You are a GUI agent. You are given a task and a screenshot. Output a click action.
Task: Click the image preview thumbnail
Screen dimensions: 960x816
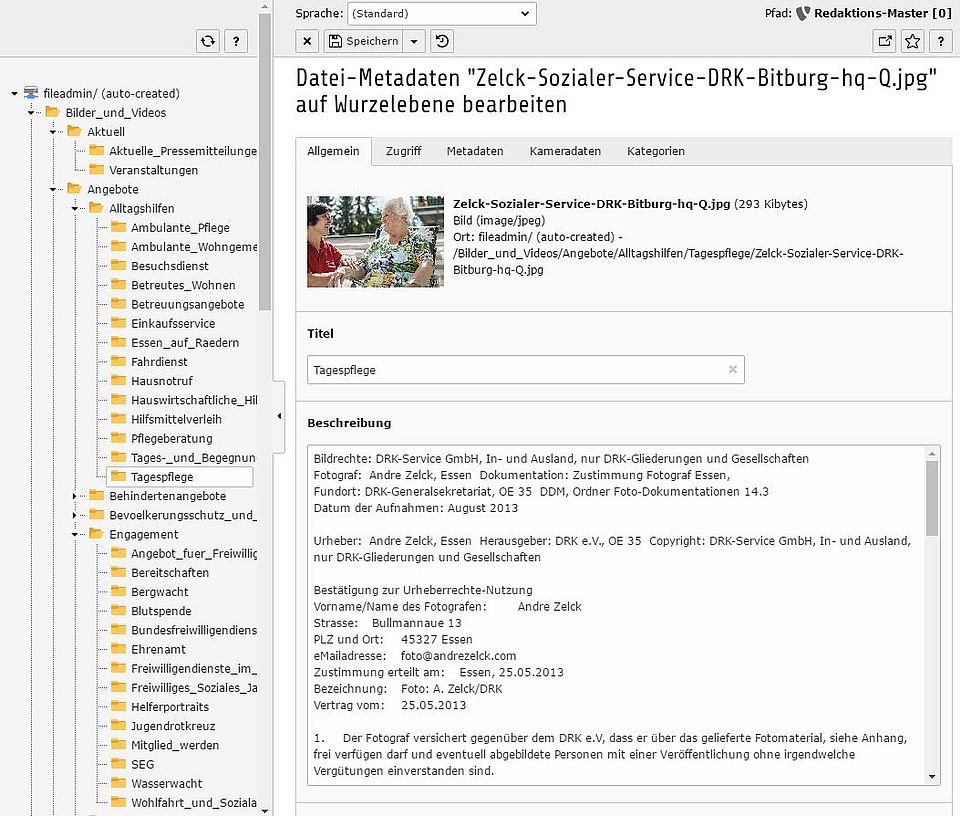click(375, 242)
